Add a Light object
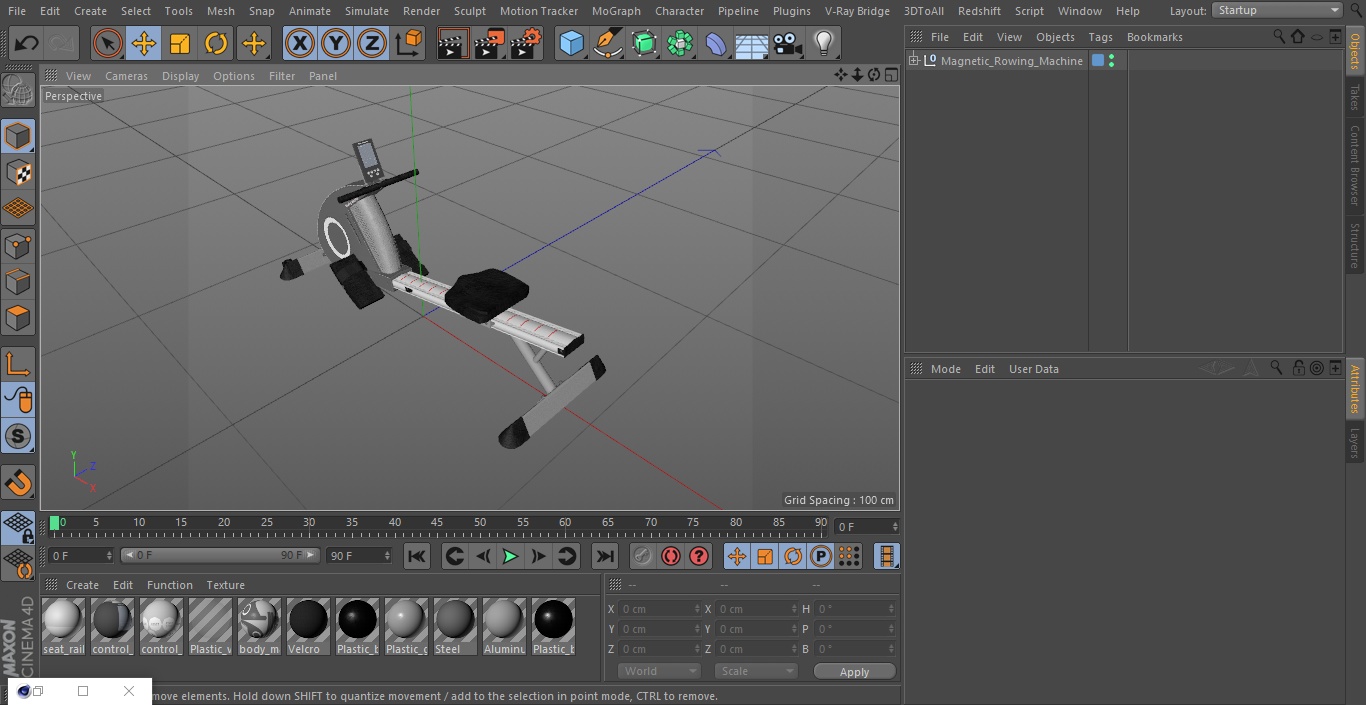Image resolution: width=1366 pixels, height=705 pixels. 824,44
